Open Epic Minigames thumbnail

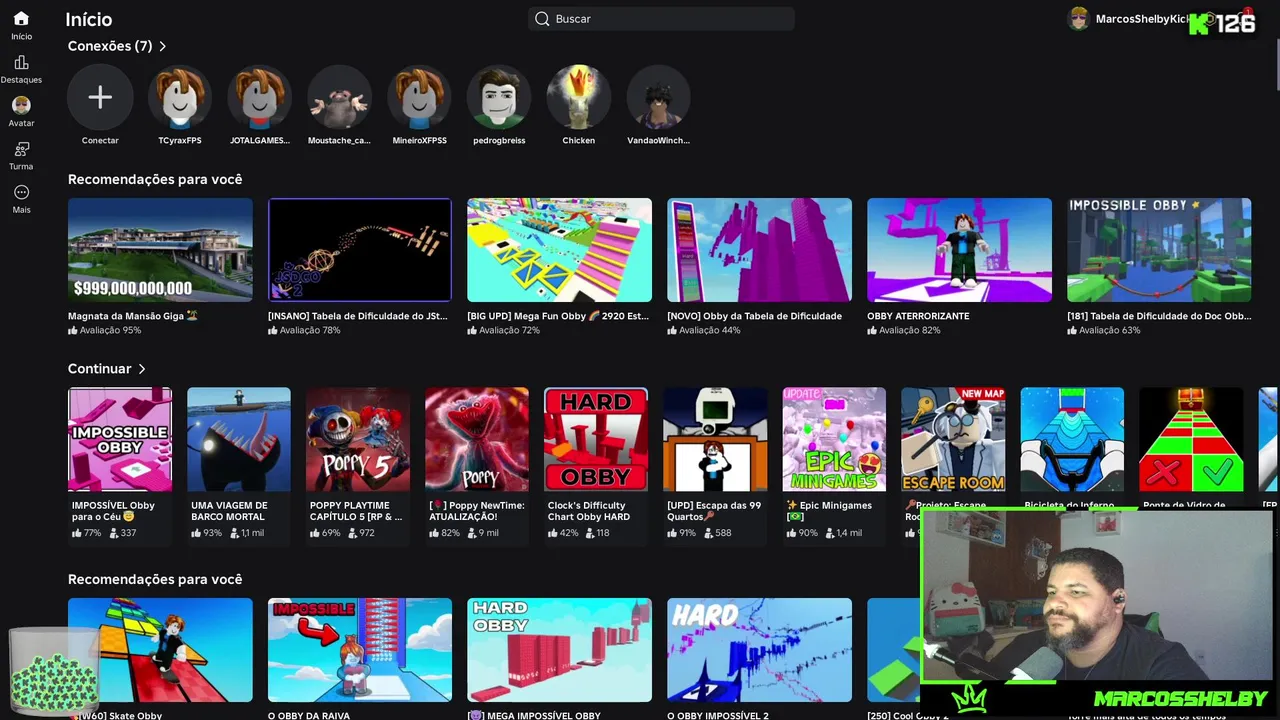(x=834, y=440)
